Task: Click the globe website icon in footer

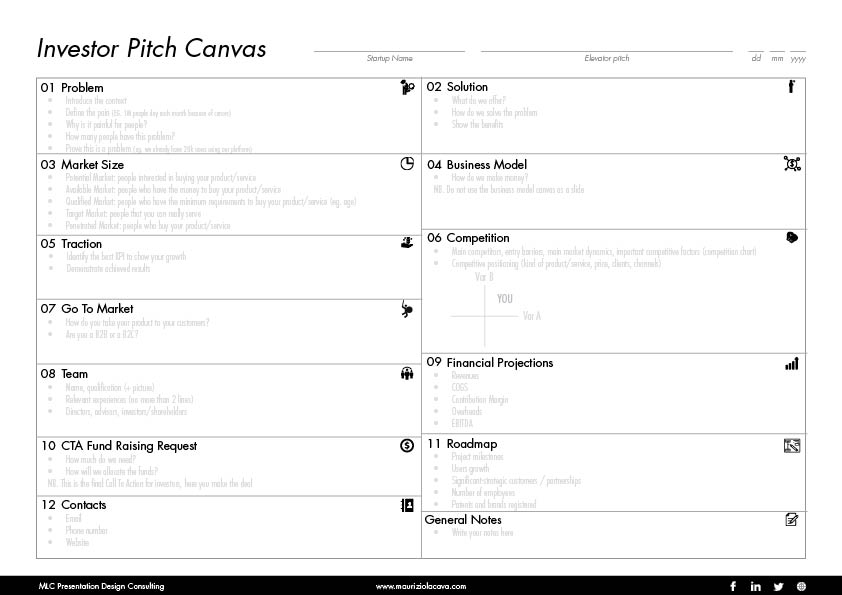Action: click(x=801, y=587)
